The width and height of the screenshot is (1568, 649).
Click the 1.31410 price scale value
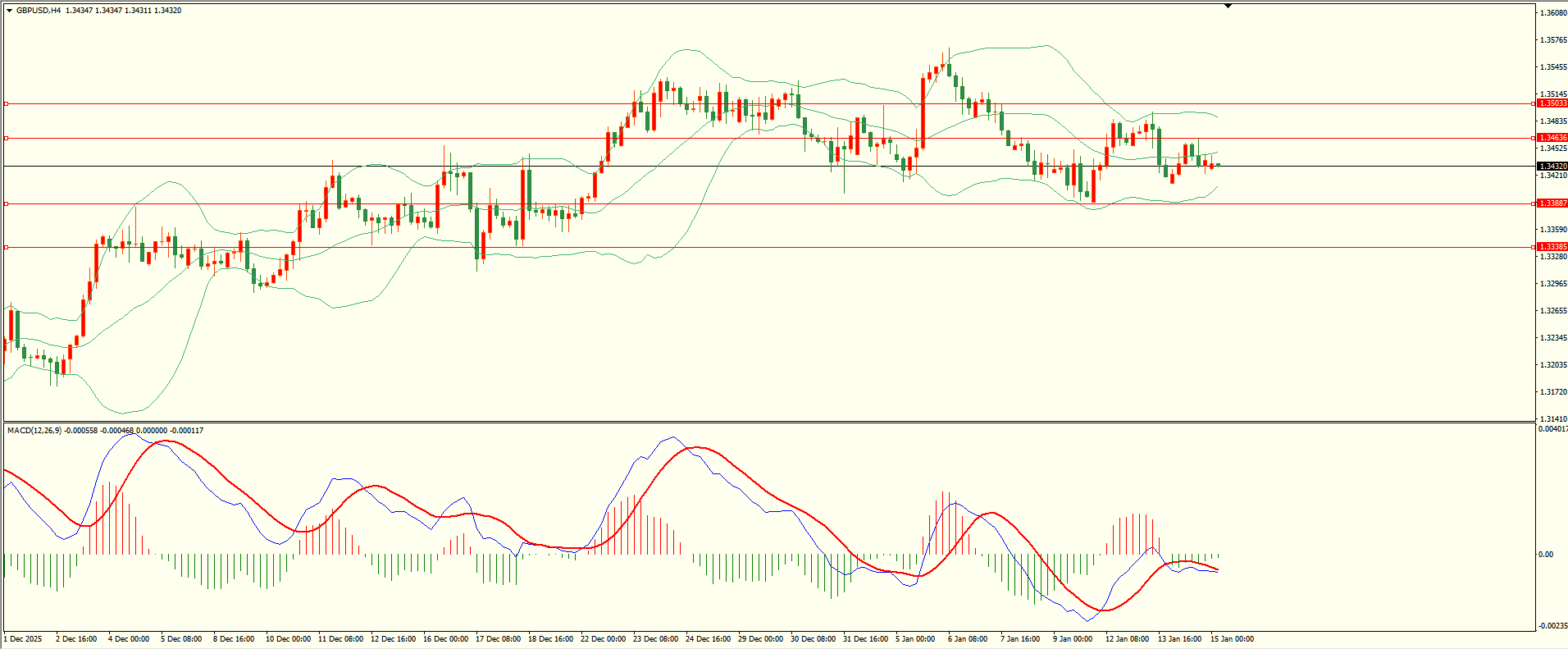[x=1553, y=419]
